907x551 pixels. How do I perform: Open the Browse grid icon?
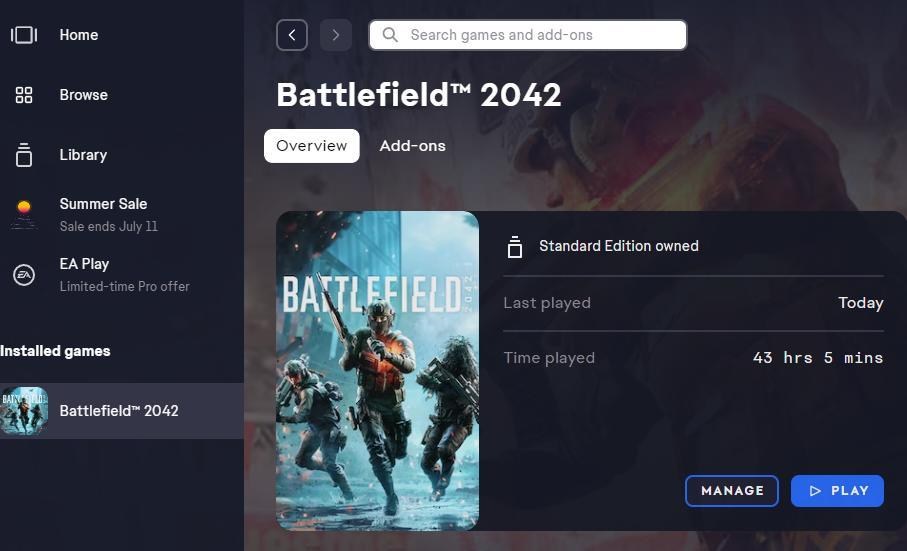tap(24, 95)
